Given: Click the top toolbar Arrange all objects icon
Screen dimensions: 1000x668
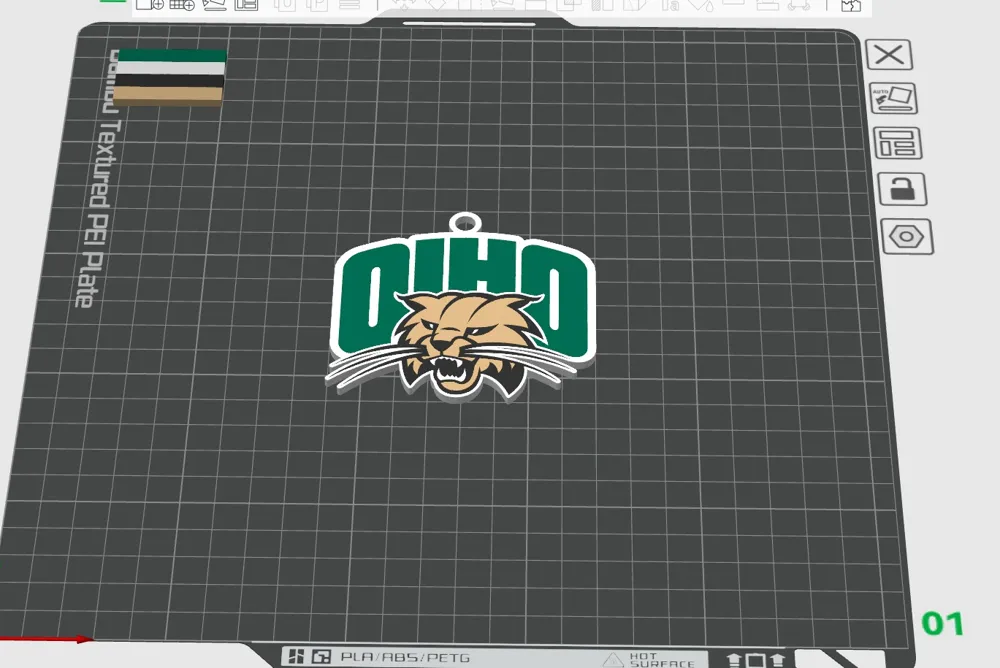Looking at the screenshot, I should (x=246, y=4).
